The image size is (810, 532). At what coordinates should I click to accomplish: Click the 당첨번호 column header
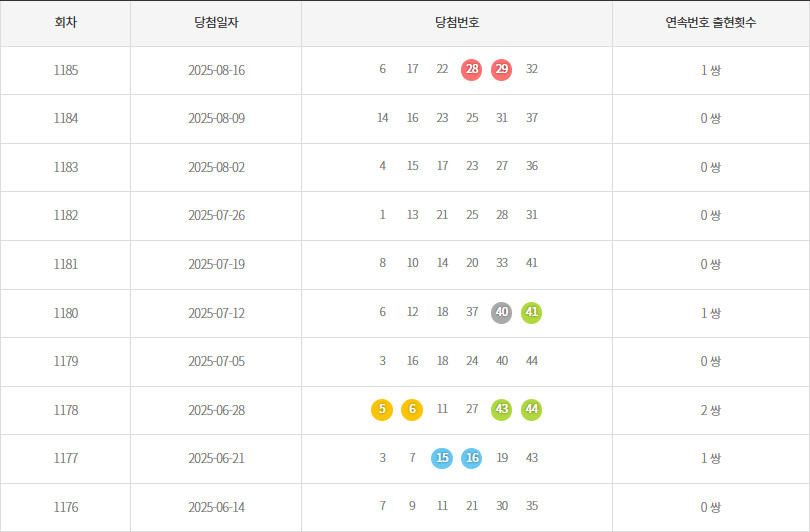point(457,23)
